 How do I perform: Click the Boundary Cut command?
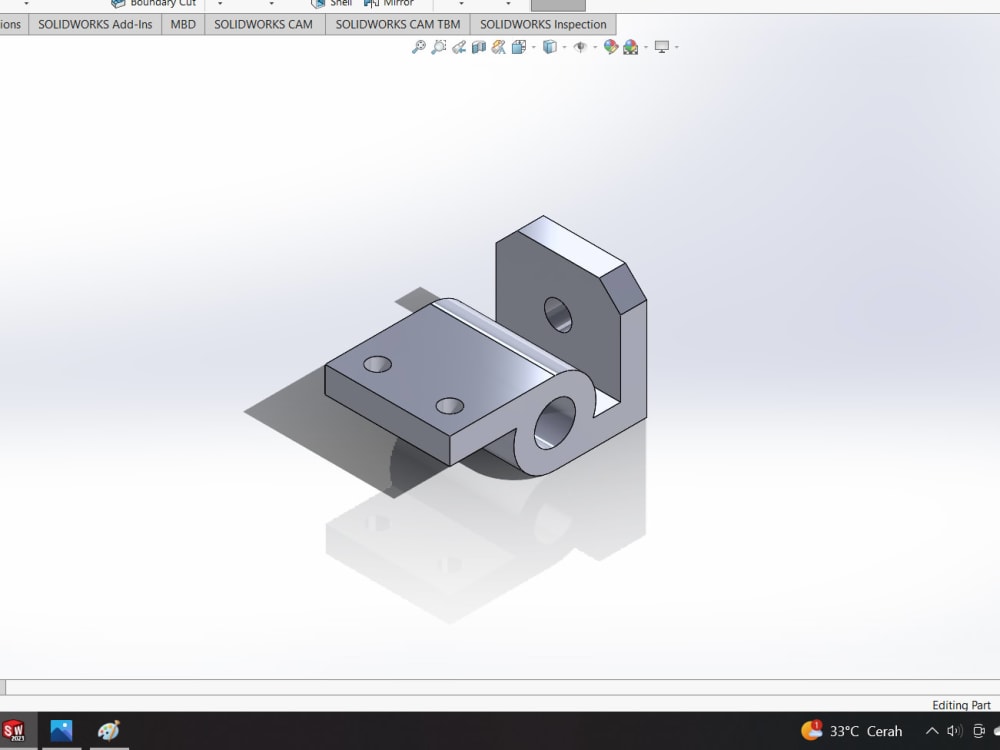(x=153, y=4)
